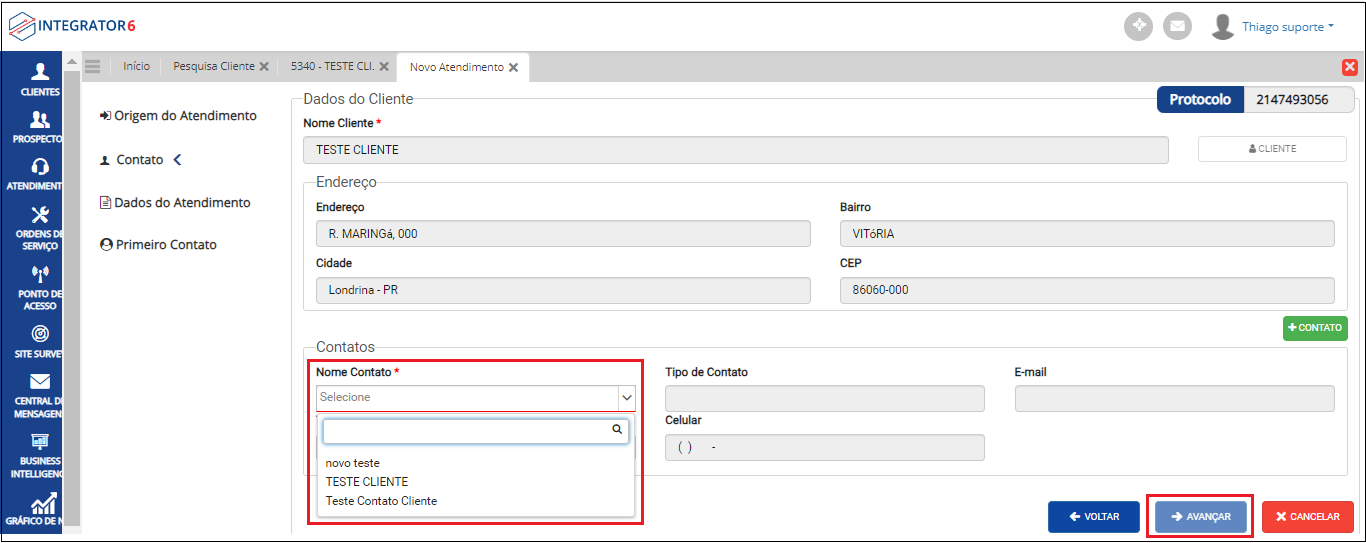Viewport: 1366px width, 543px height.
Task: Switch to the Início tab
Action: (x=136, y=67)
